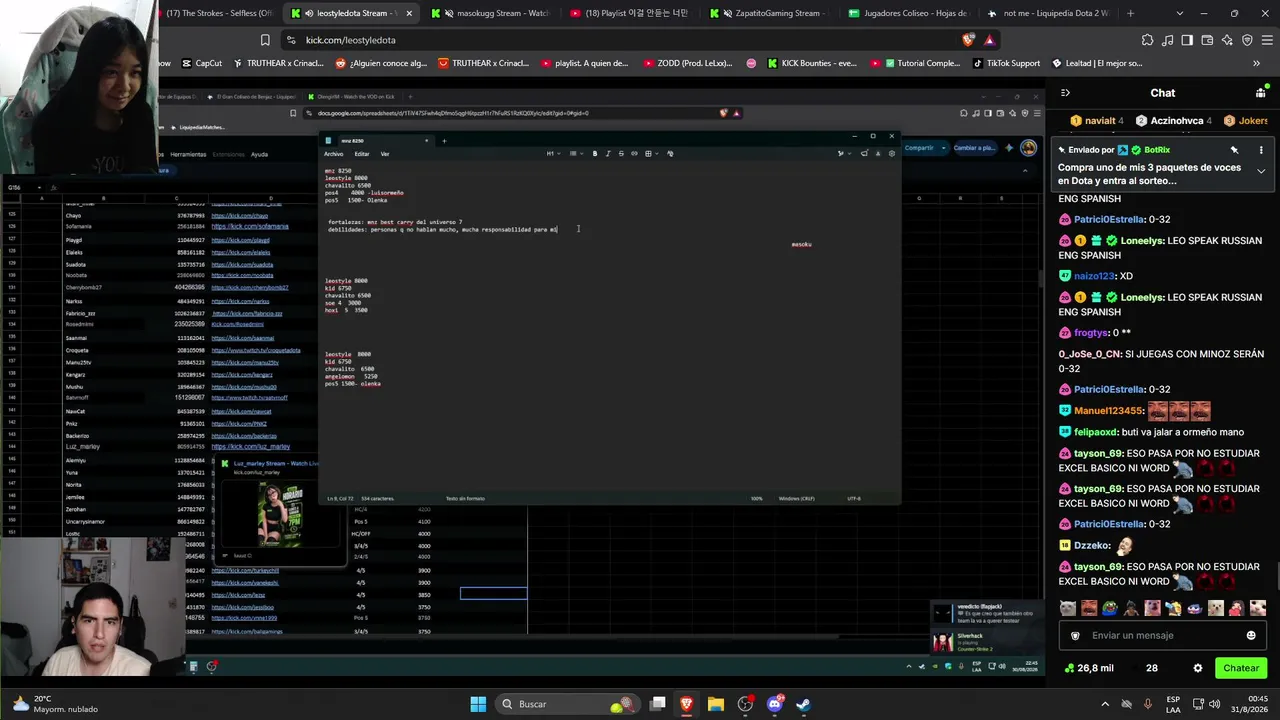Click Manuel123455 username in chat

click(x=1109, y=410)
